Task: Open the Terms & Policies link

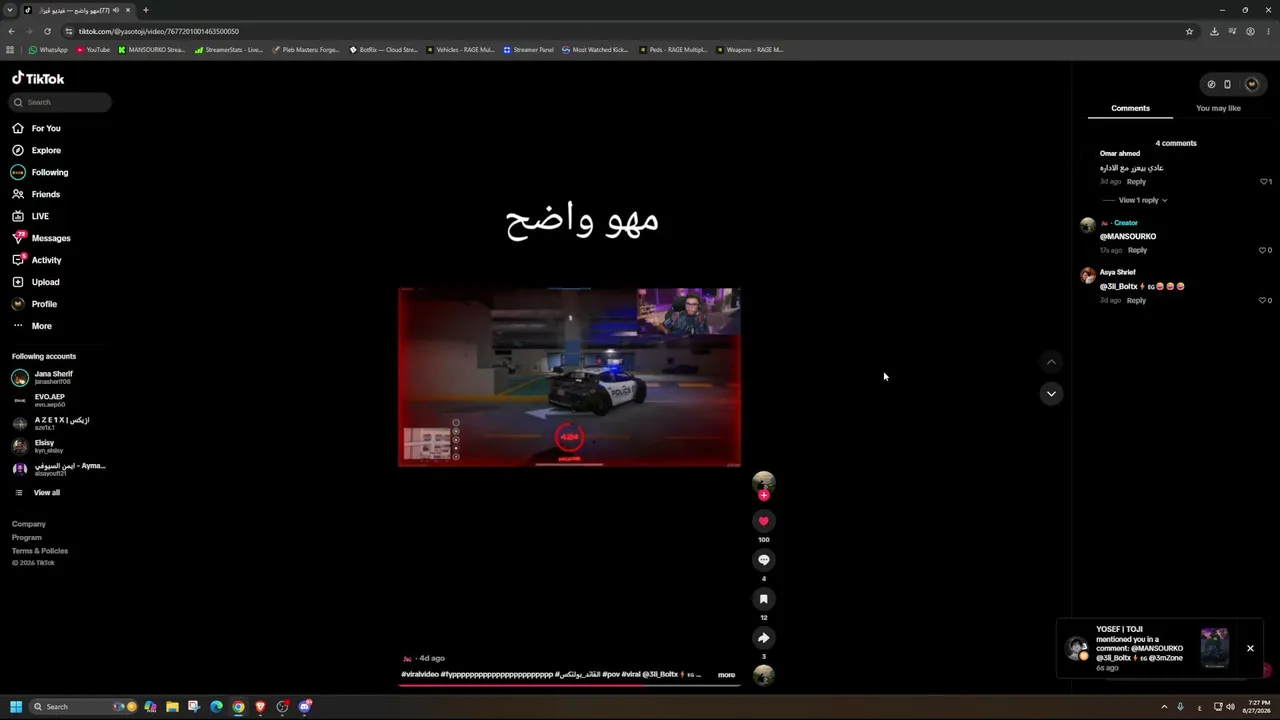Action: point(40,551)
